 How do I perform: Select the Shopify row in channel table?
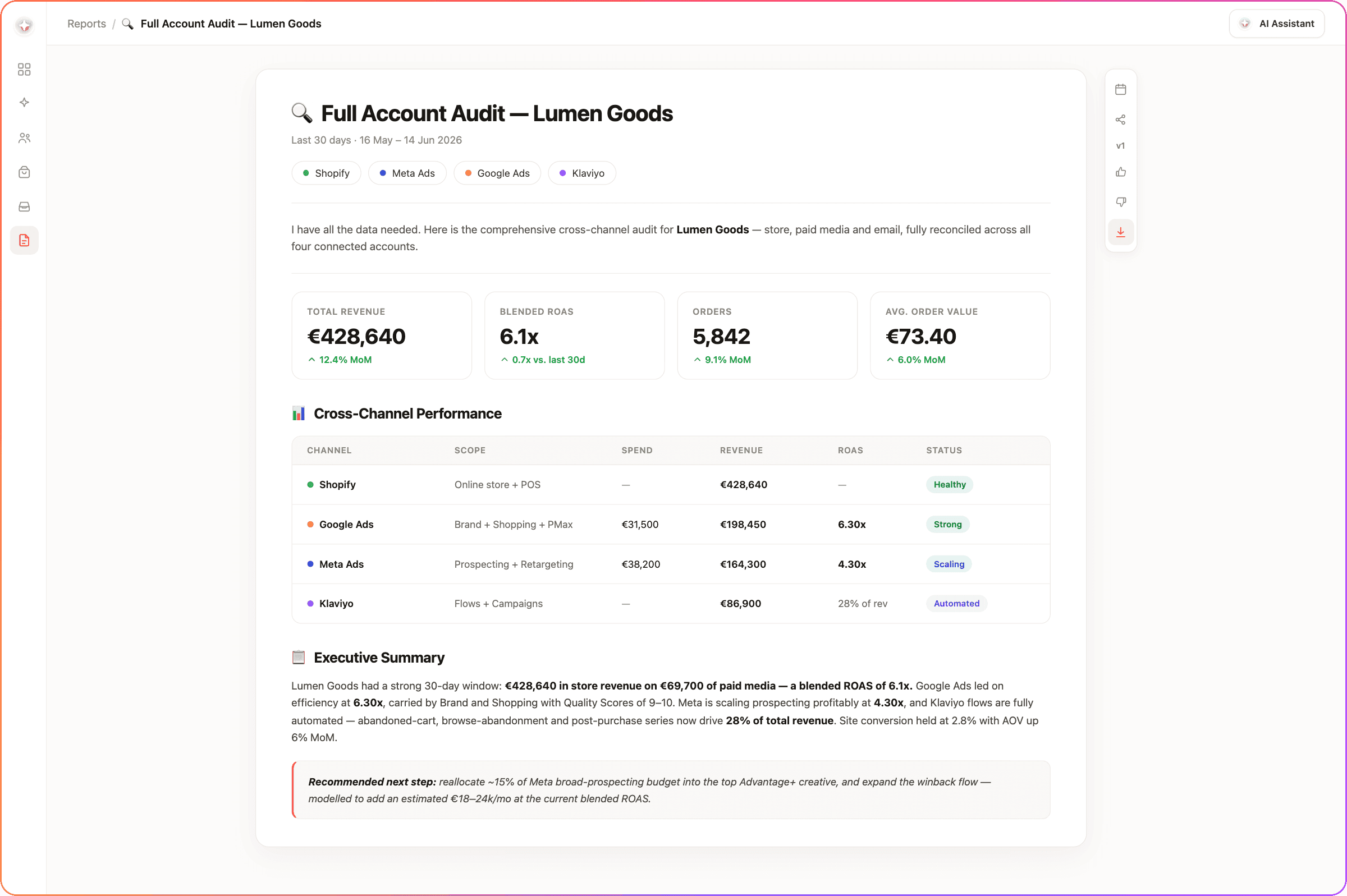(670, 485)
